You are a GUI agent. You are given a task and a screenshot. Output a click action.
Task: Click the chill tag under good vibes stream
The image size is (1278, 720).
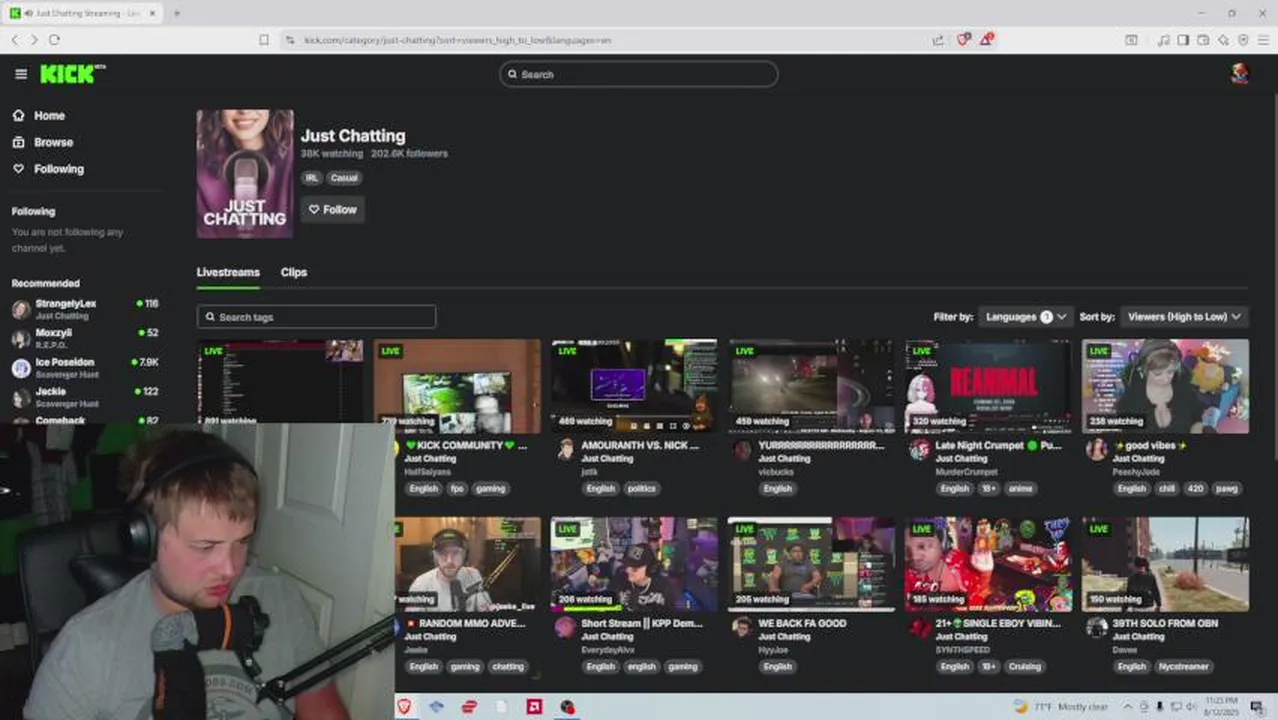tap(1167, 489)
